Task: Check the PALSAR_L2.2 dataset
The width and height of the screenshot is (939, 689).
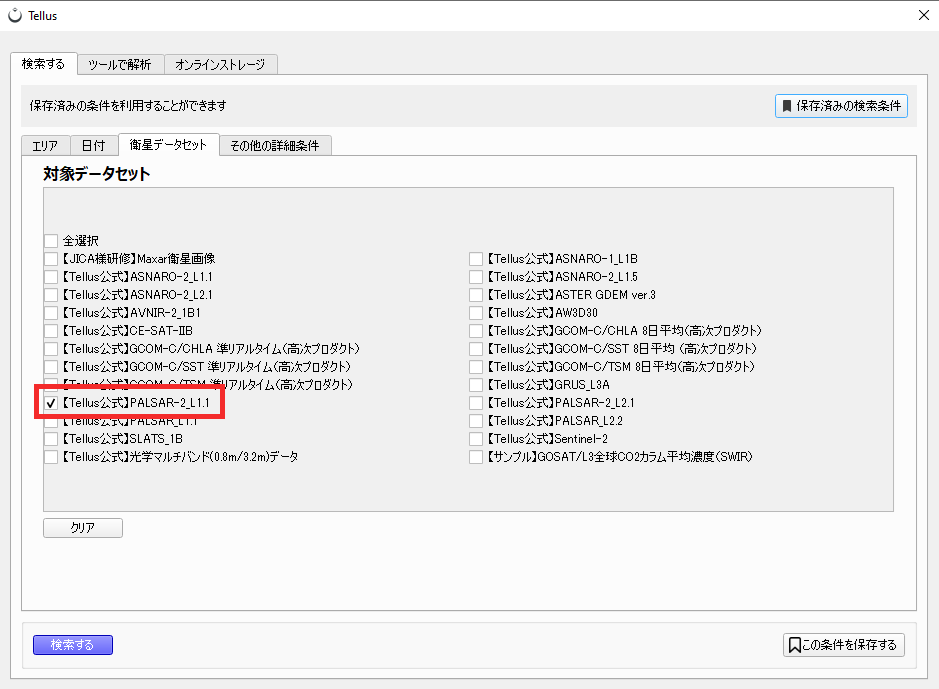Action: (x=475, y=421)
